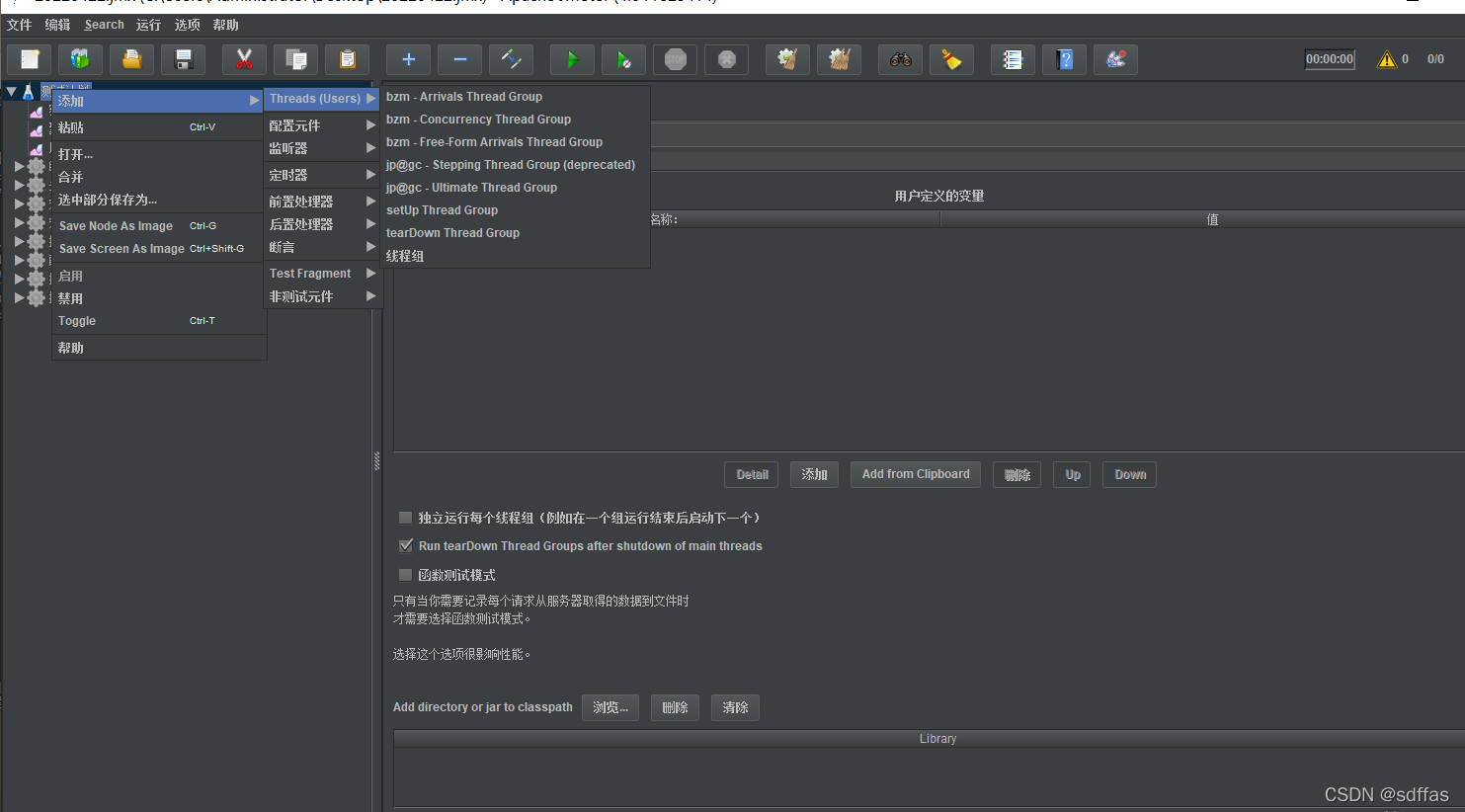
Task: Click 打开... in the context menu
Action: [x=158, y=154]
